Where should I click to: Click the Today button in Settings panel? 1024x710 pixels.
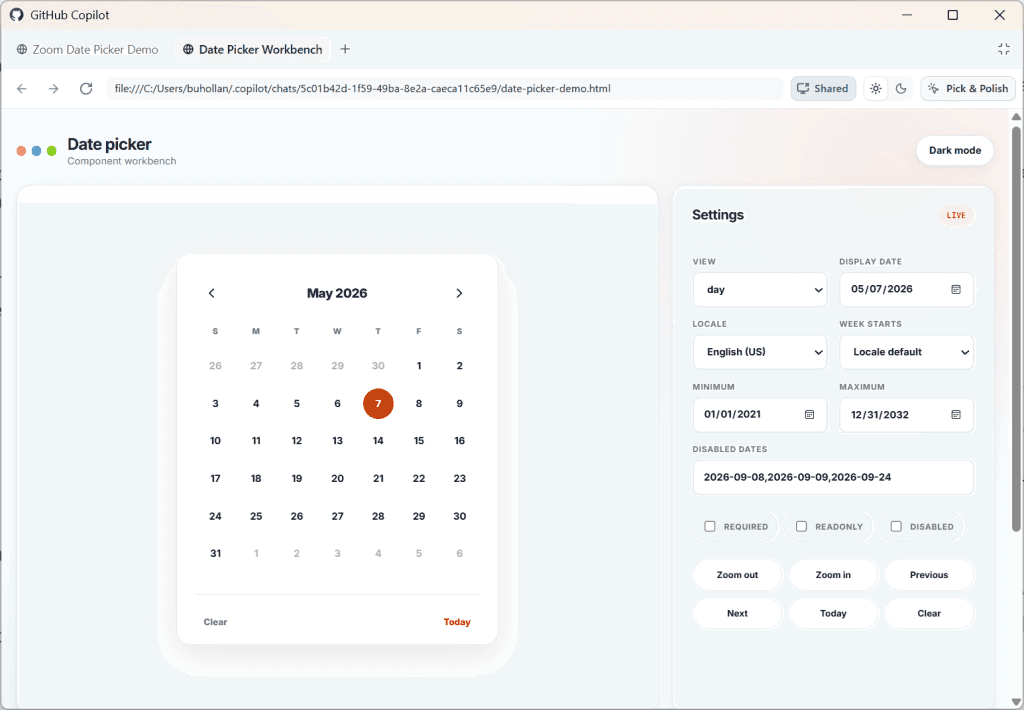click(x=833, y=613)
